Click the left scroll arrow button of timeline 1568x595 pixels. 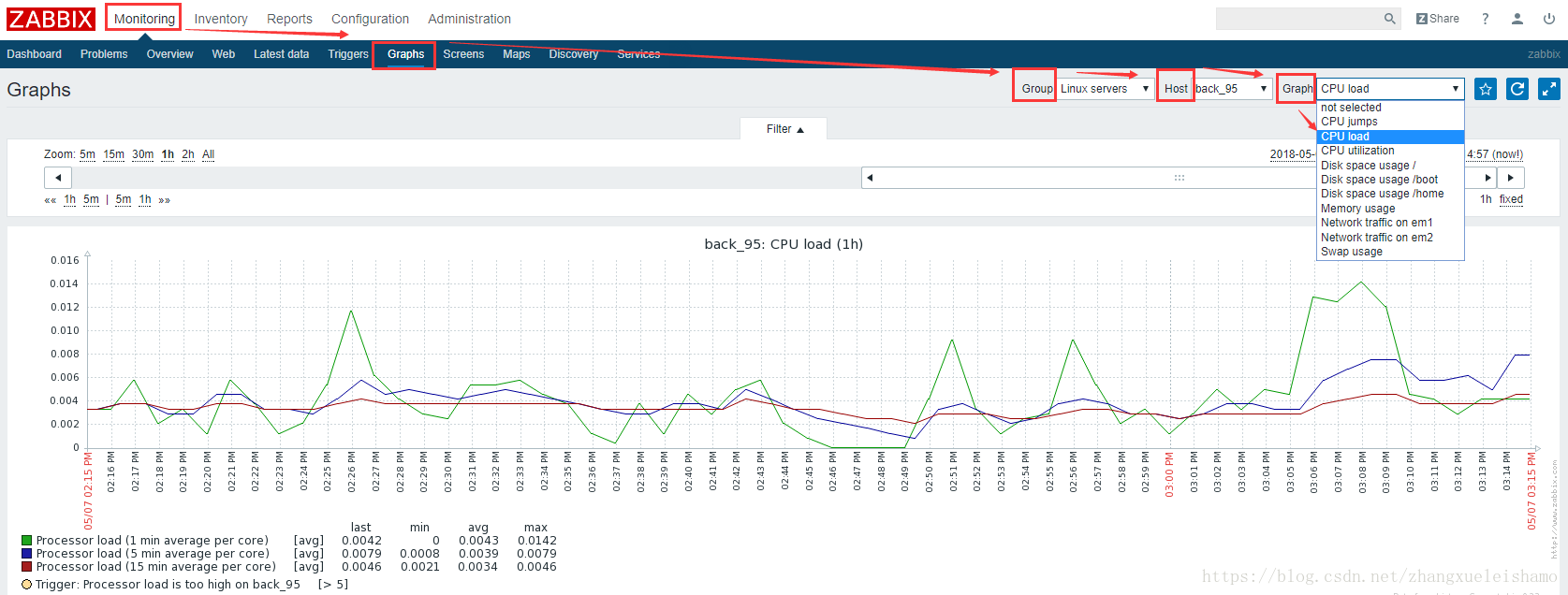[x=58, y=178]
